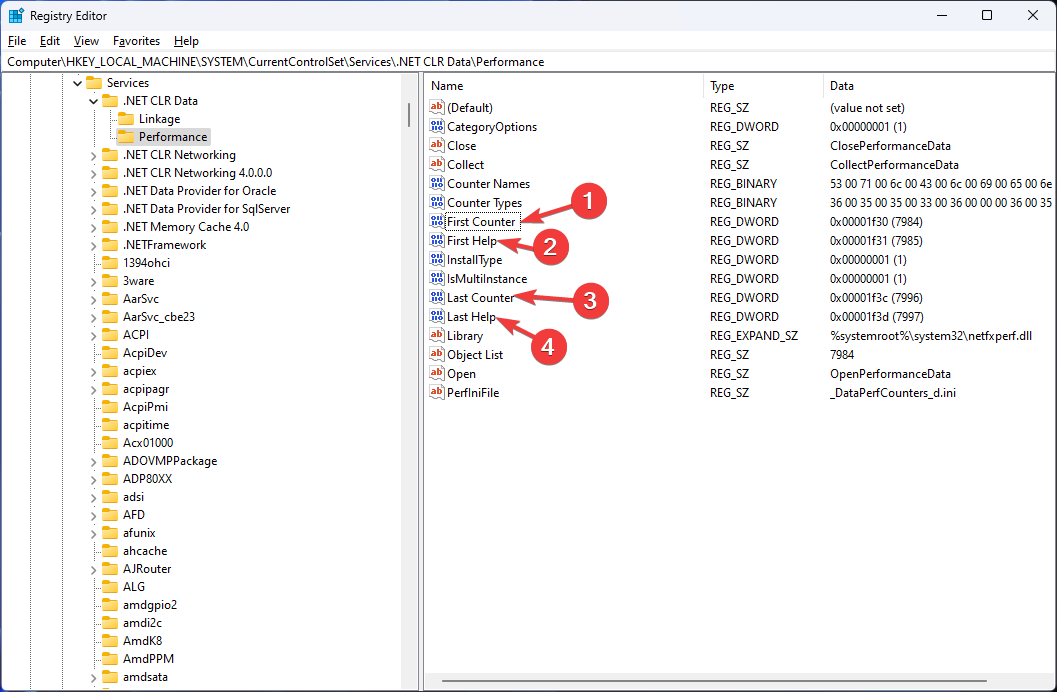Select the 1394ohci key
Image resolution: width=1057 pixels, height=692 pixels.
146,263
